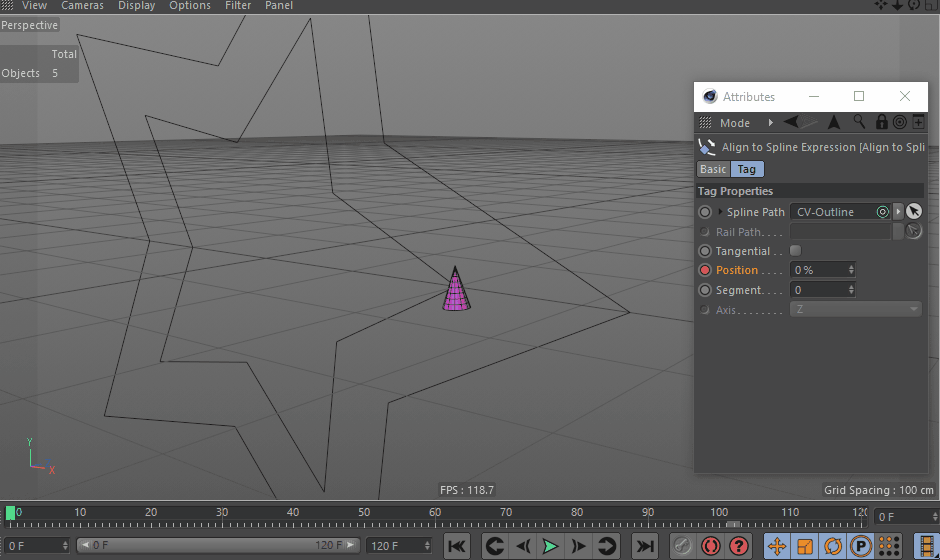The height and width of the screenshot is (560, 940).
Task: Open the Spline Path link arrow menu
Action: pos(898,212)
